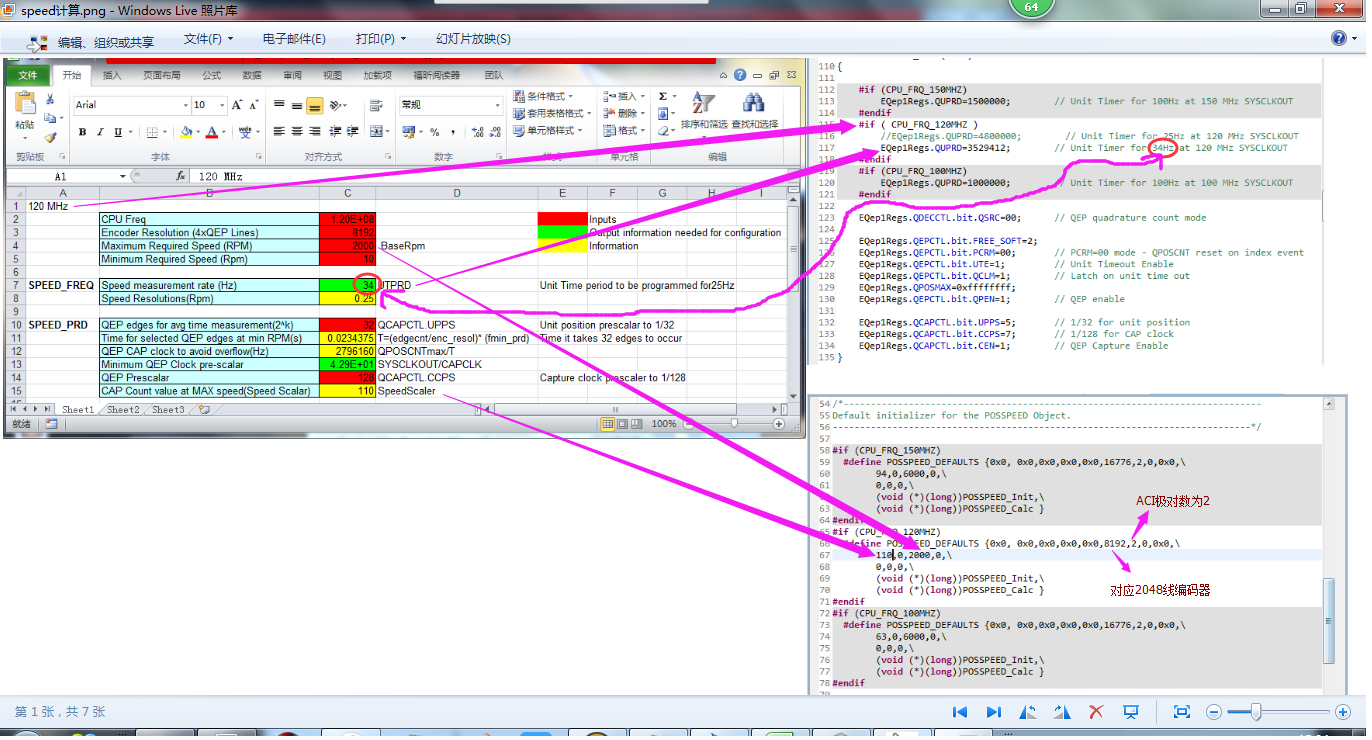Image resolution: width=1372 pixels, height=740 pixels.
Task: Open the photo gallery help
Action: point(1341,38)
